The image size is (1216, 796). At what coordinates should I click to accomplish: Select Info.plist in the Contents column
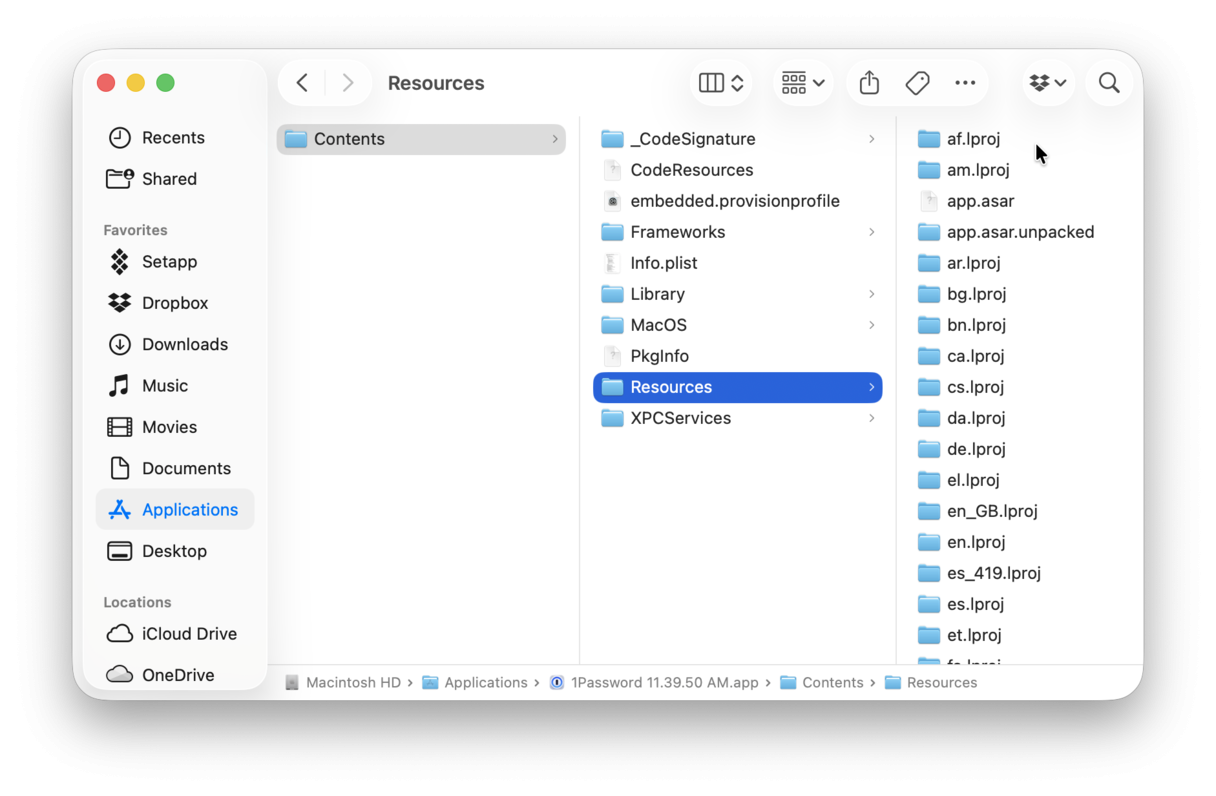pos(664,262)
